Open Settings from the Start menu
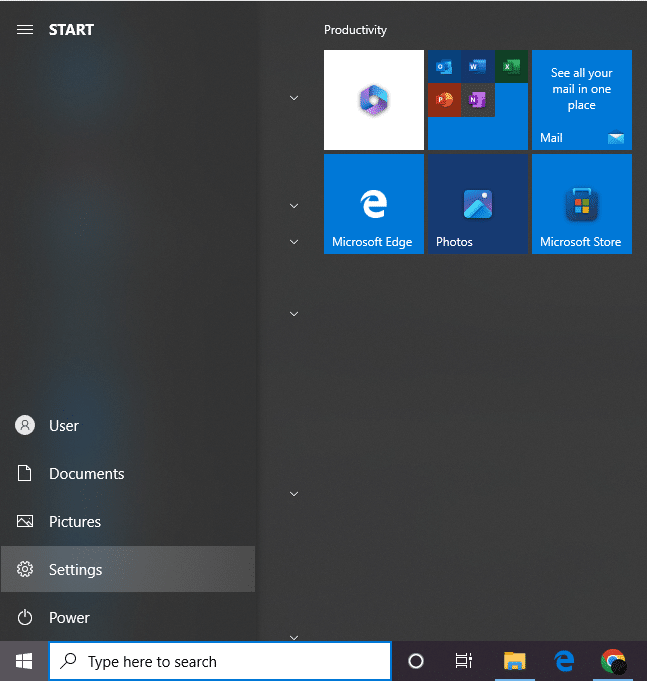 [x=128, y=569]
